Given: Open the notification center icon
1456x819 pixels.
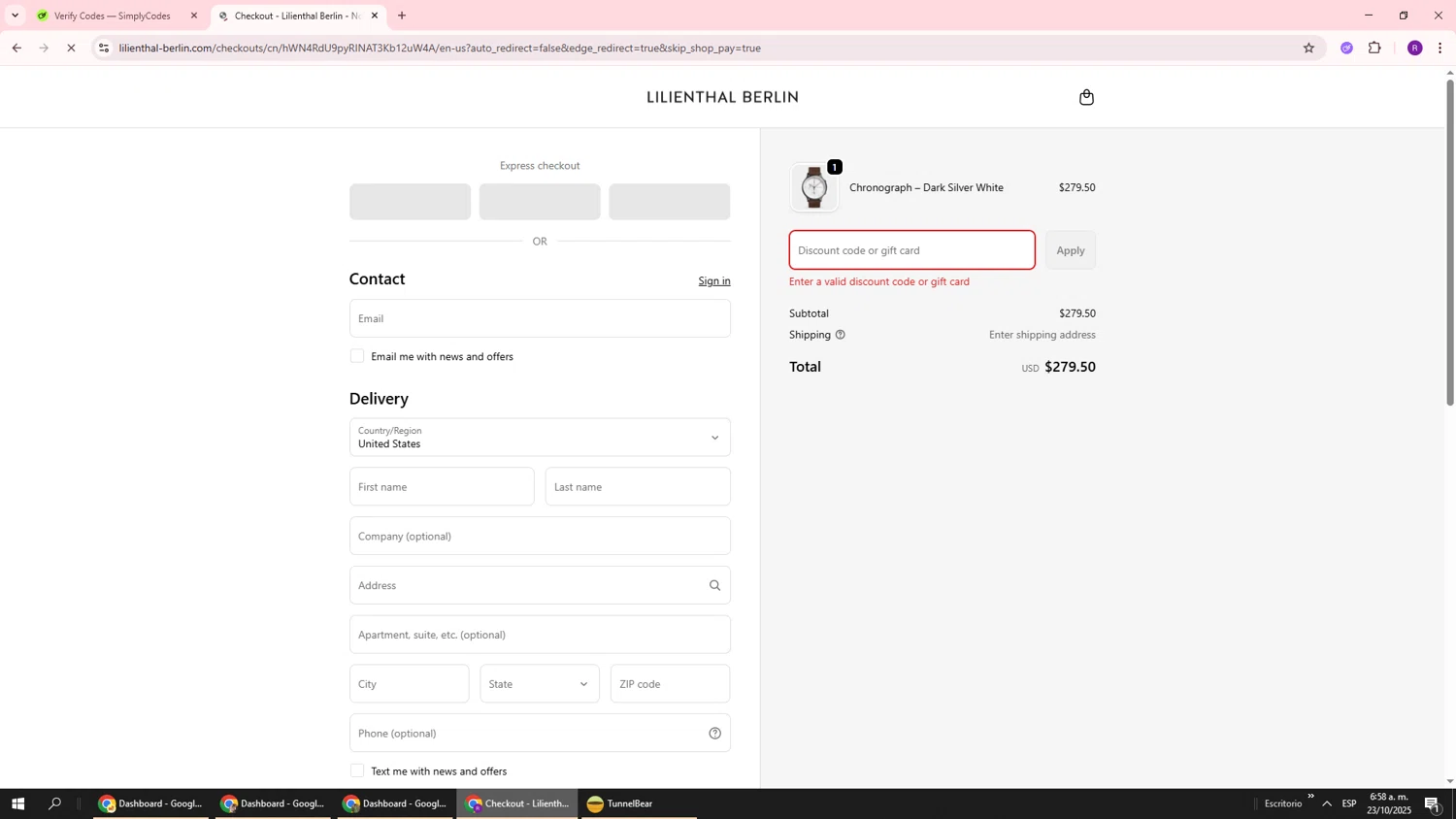Looking at the screenshot, I should (x=1432, y=803).
